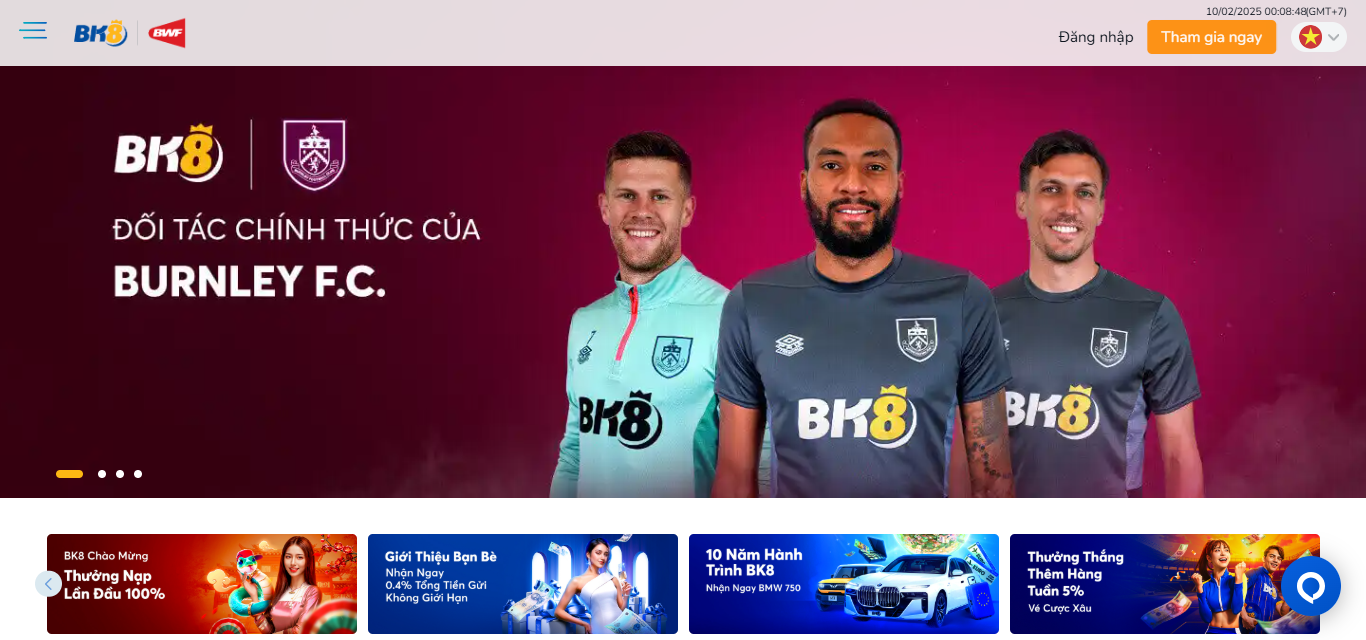Open the live chat bubble
The image size is (1366, 640).
(1310, 586)
